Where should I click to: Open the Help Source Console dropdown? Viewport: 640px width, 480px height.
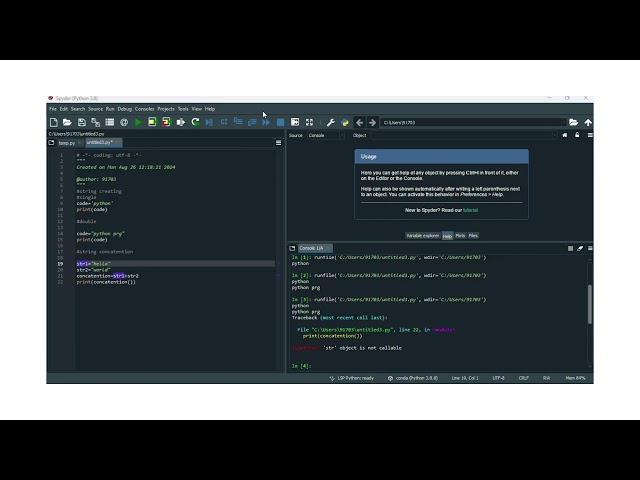326,135
